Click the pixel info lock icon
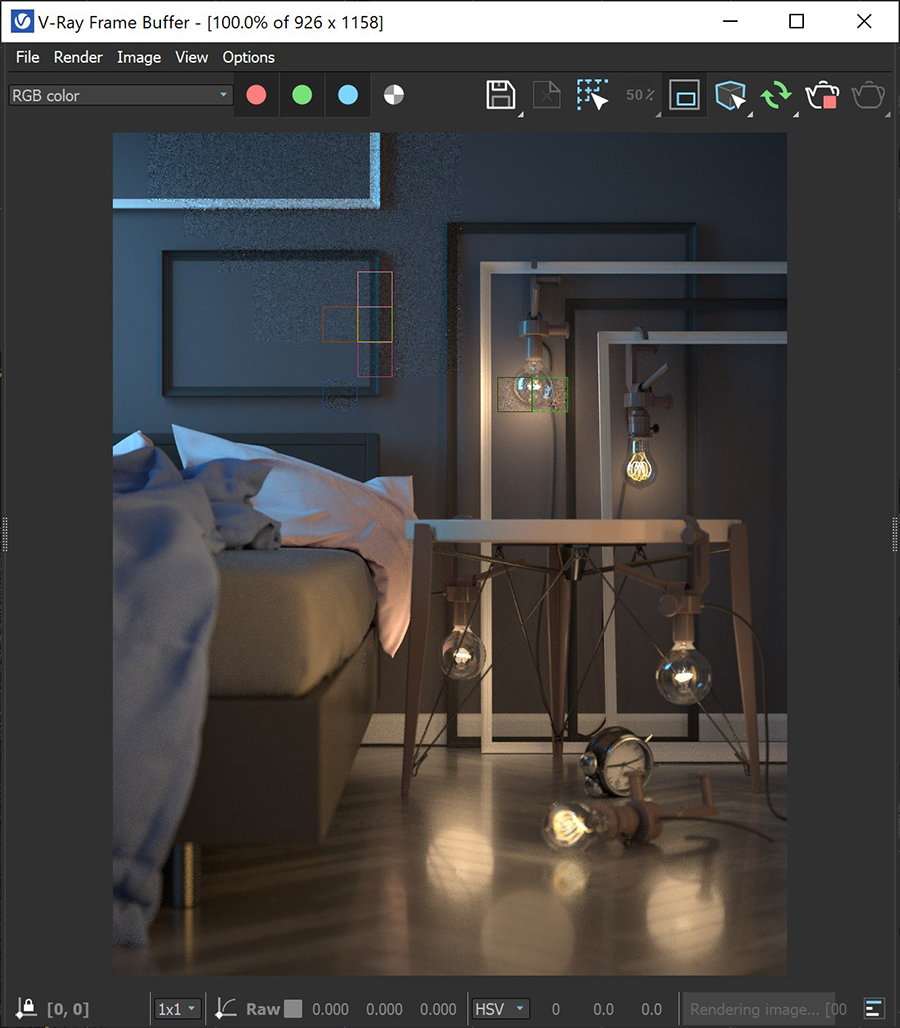 tap(25, 1009)
